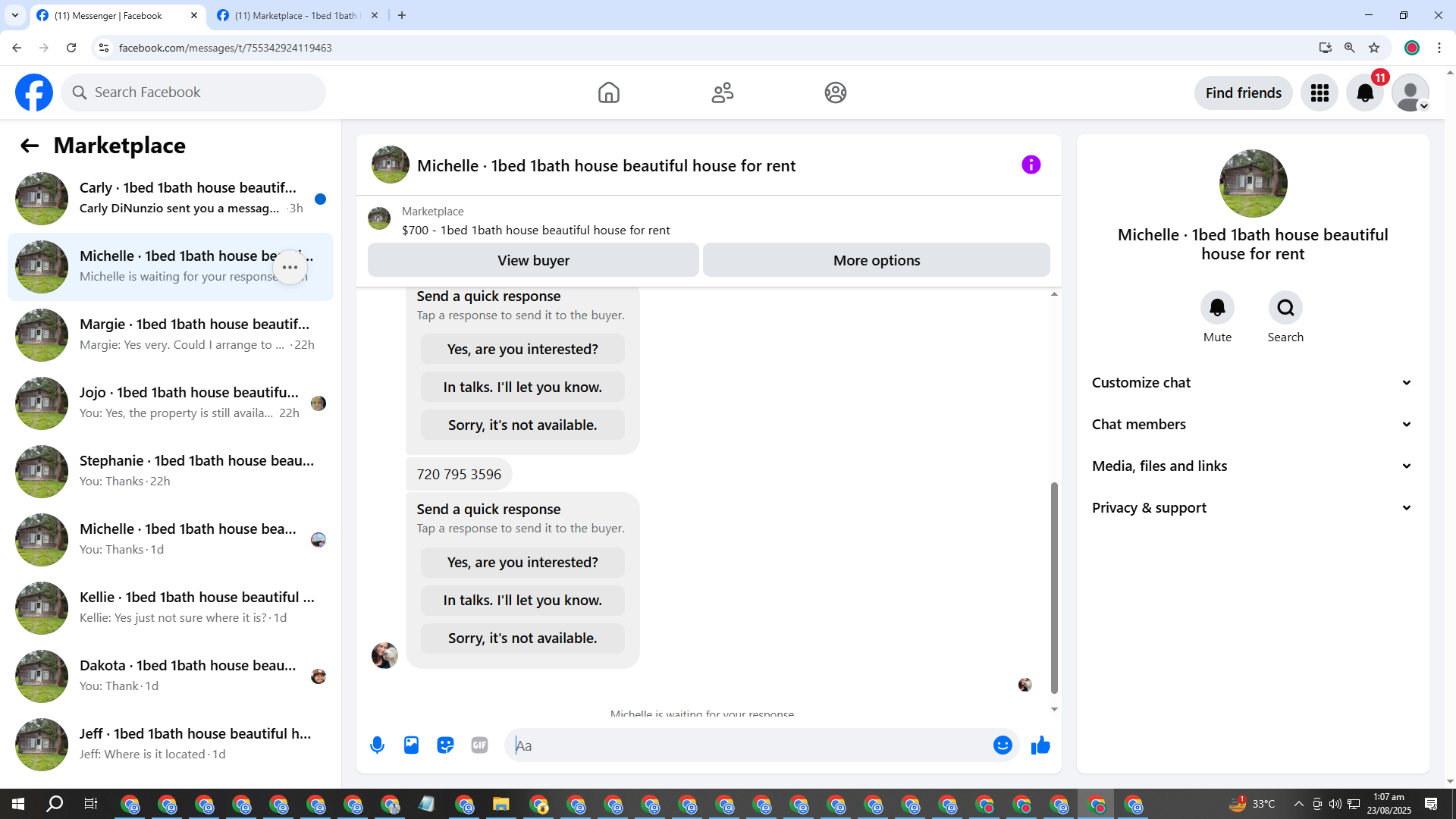Search in conversation using magnifier button
Screen dimensions: 1456x819
tap(1285, 308)
